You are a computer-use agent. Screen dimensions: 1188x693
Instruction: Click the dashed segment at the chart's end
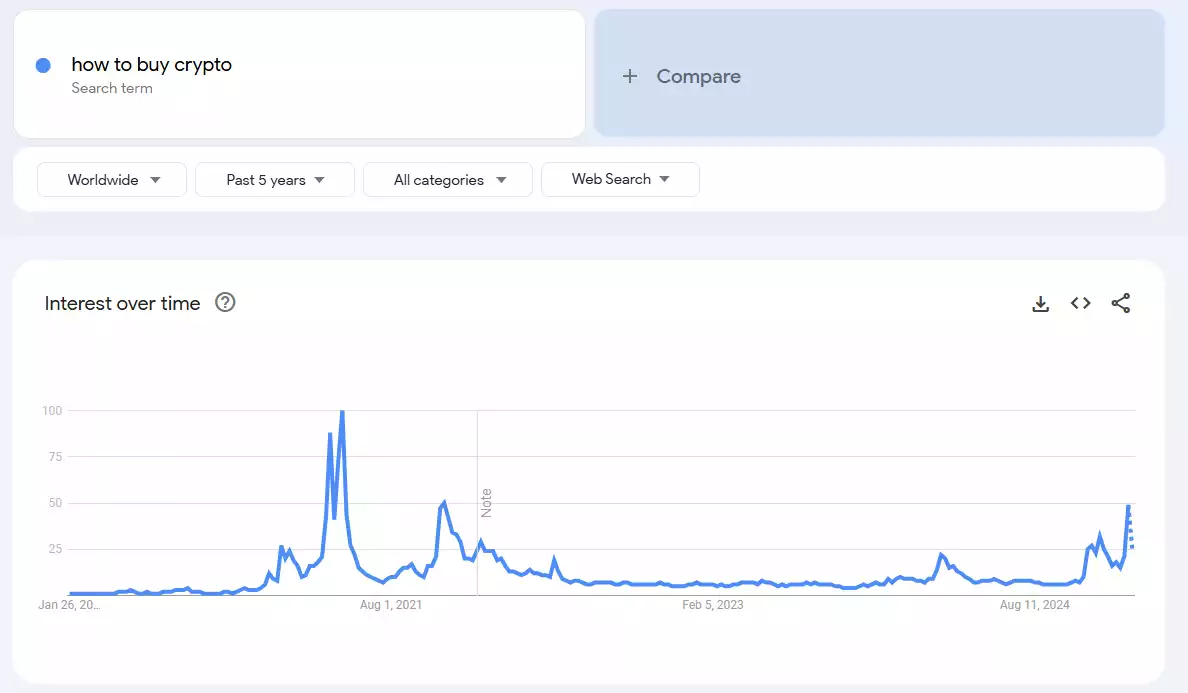tap(1131, 535)
